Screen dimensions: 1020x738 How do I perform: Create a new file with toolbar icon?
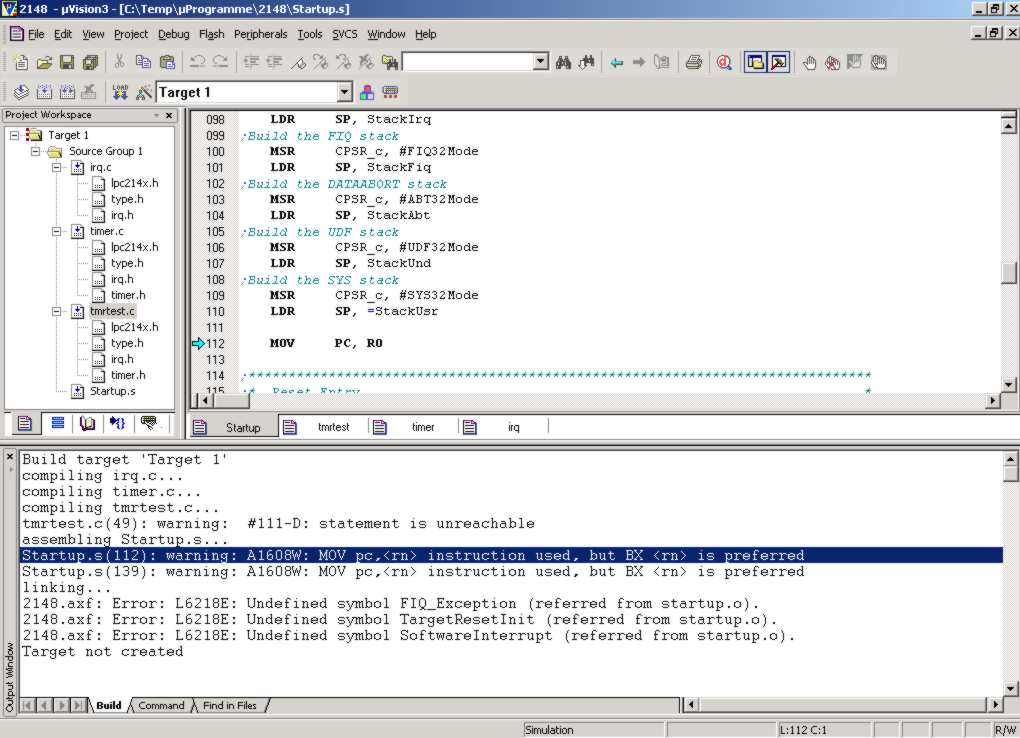point(21,62)
